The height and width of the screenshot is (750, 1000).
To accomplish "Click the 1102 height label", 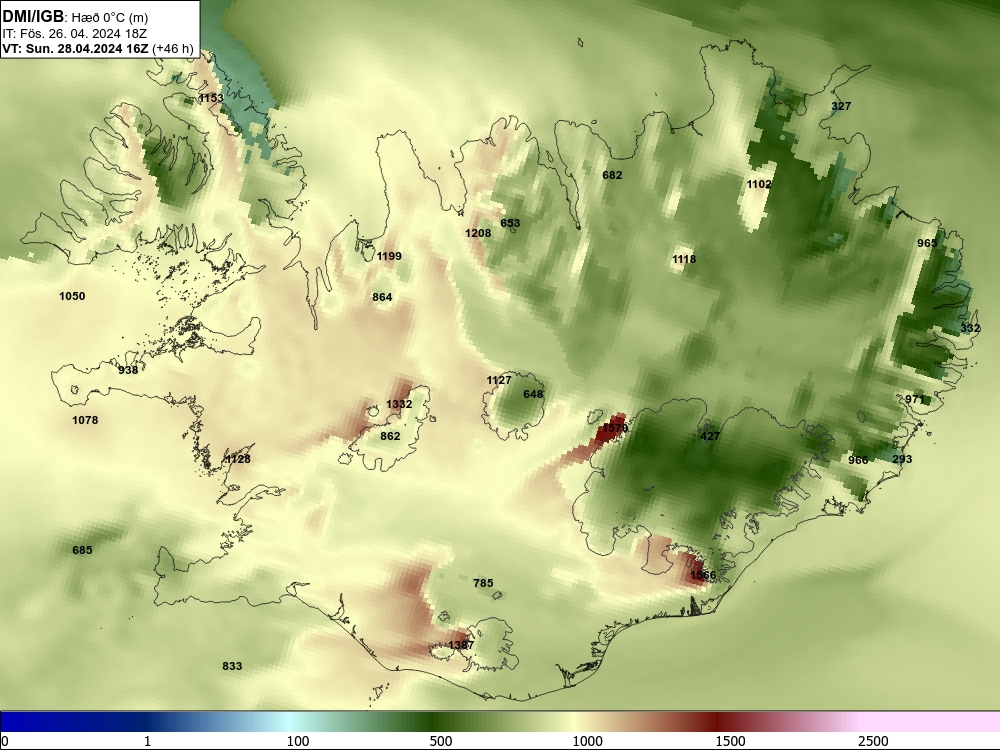I will [x=759, y=184].
